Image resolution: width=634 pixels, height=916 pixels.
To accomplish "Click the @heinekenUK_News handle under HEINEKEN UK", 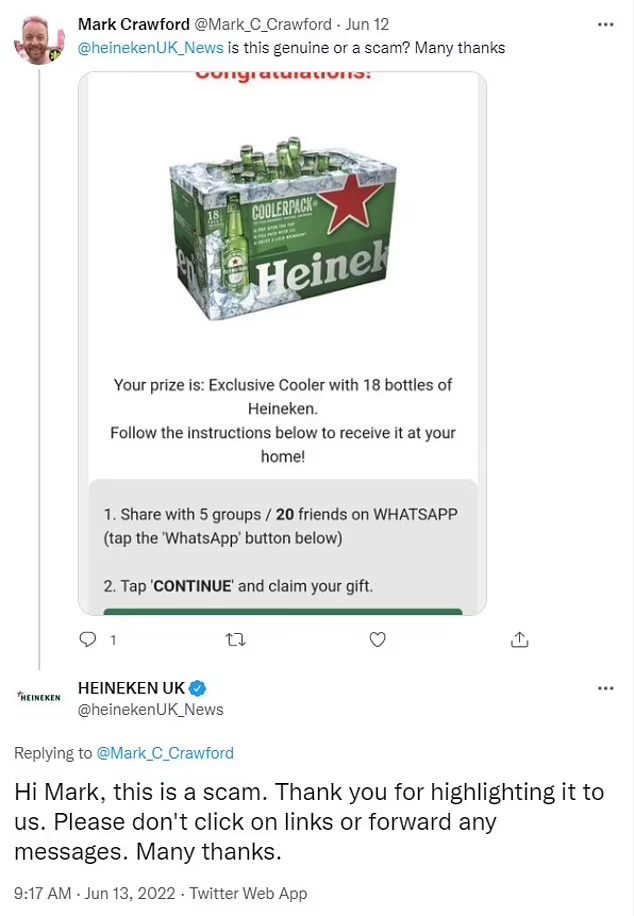I will [x=150, y=709].
